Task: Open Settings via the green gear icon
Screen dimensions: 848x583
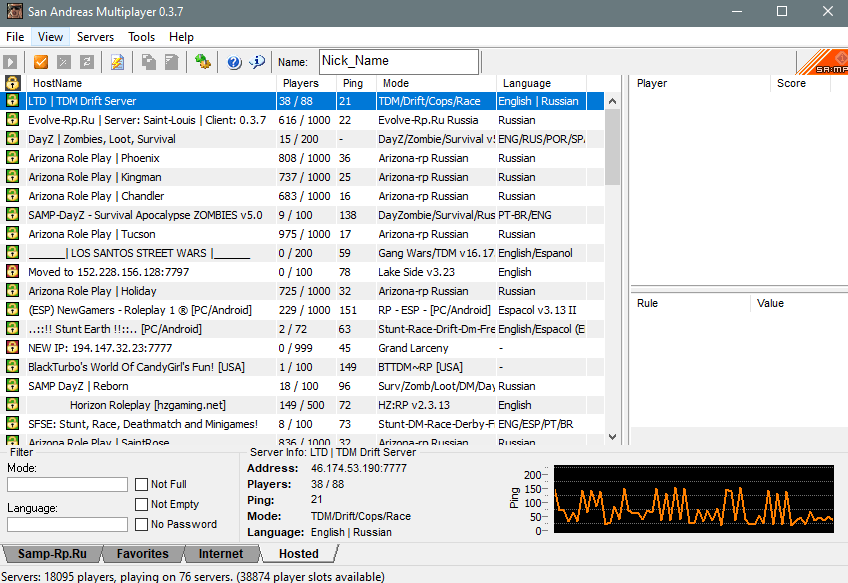Action: [203, 62]
